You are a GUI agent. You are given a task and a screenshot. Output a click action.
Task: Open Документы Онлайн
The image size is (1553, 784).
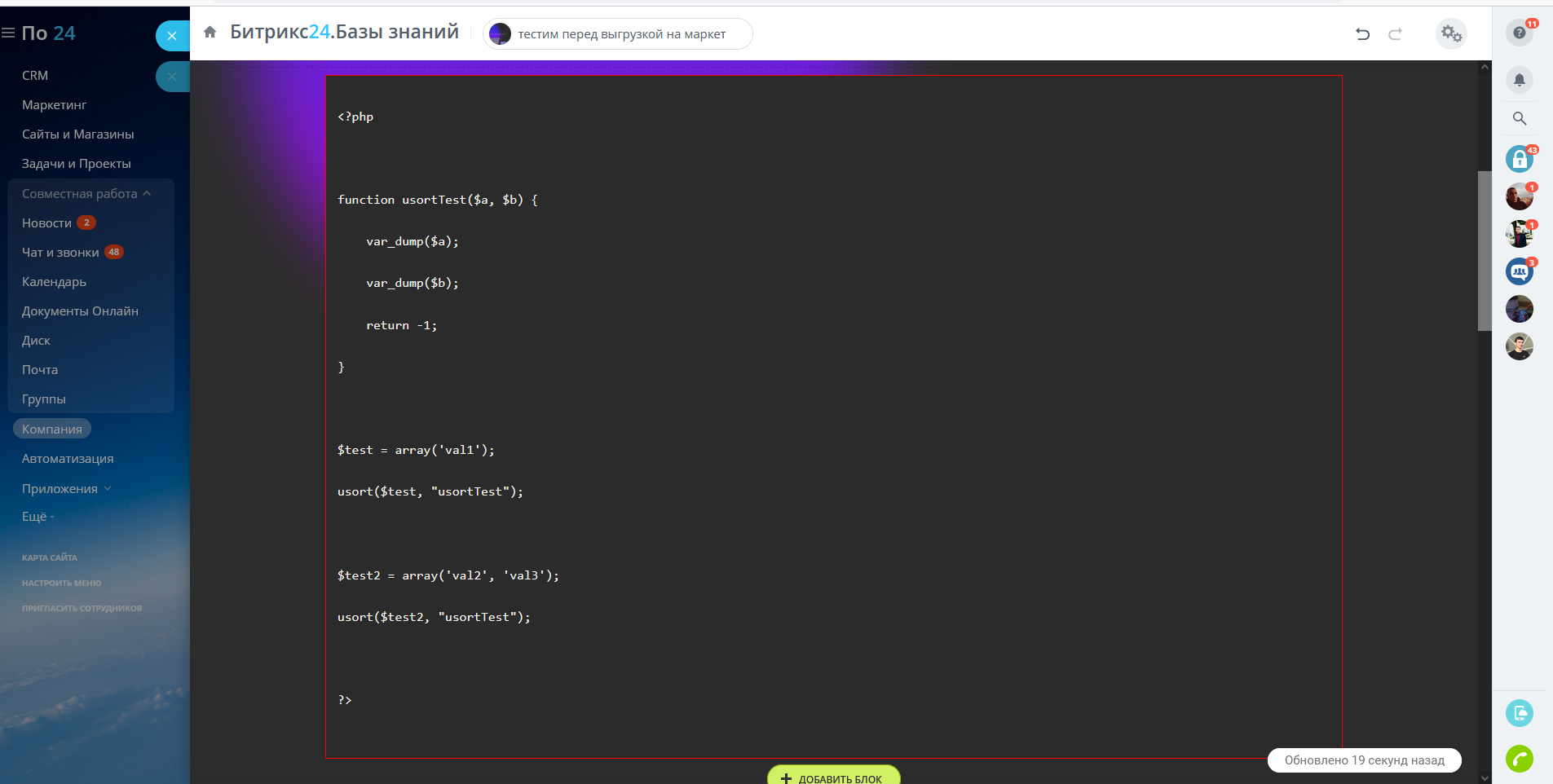click(80, 311)
